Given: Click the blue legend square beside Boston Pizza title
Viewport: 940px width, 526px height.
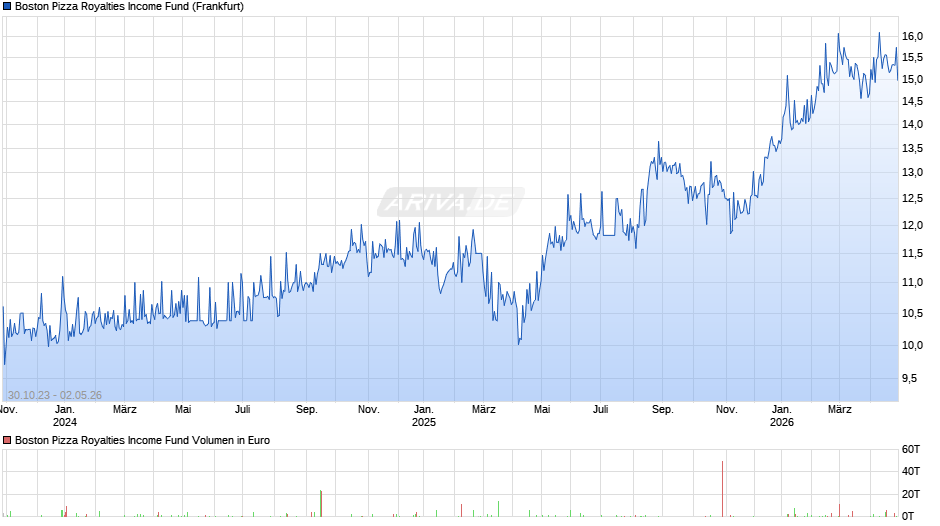Looking at the screenshot, I should (7, 7).
